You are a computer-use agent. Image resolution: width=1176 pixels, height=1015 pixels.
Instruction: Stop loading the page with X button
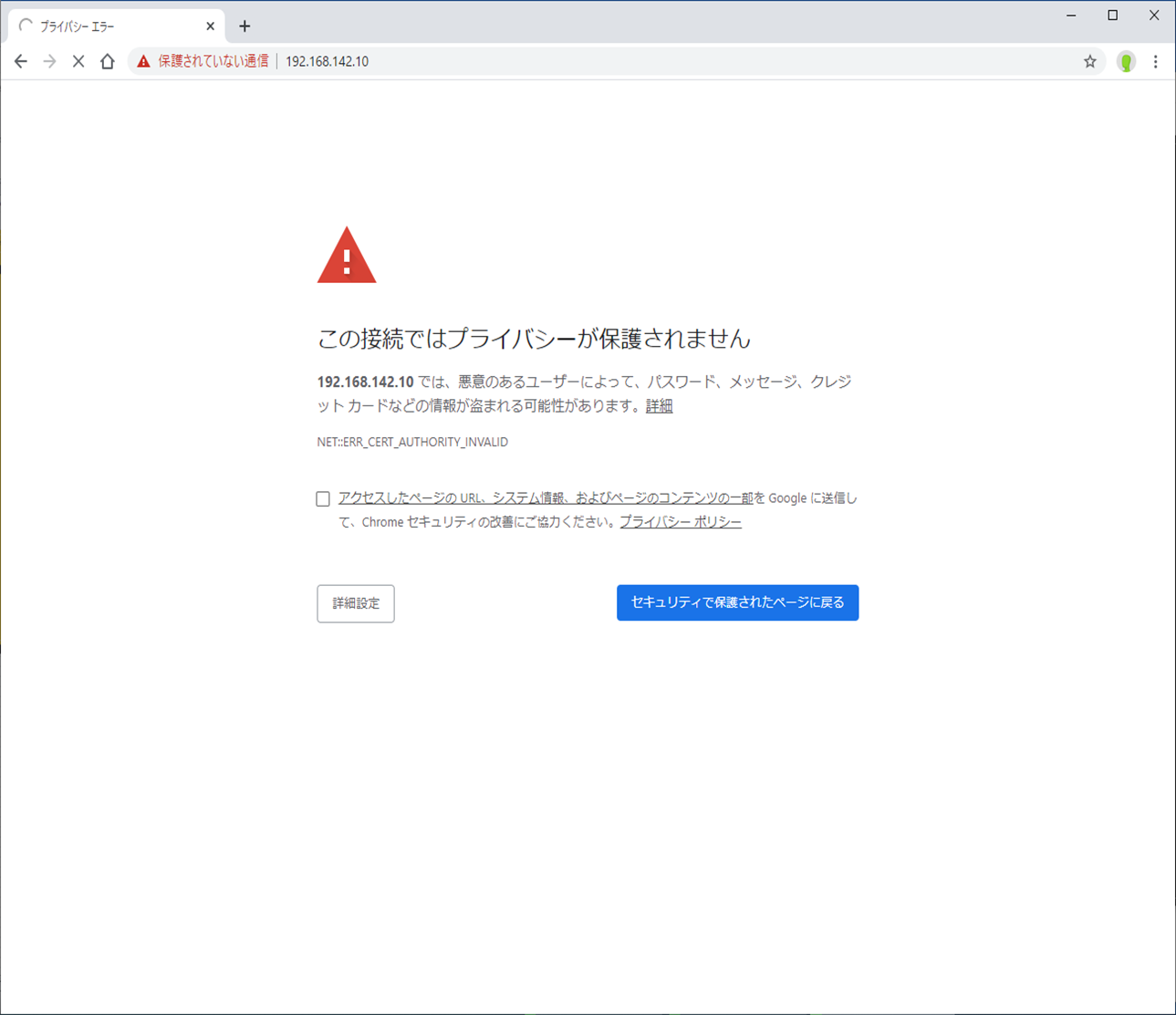(x=78, y=61)
